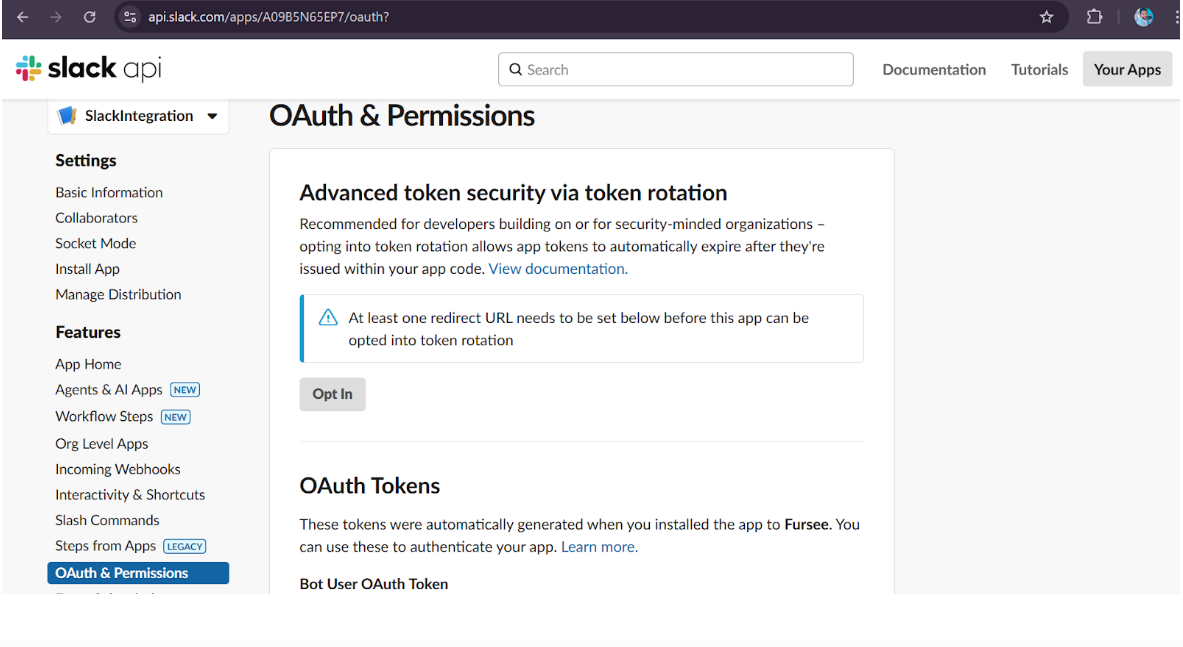Follow the Learn more link
The width and height of the screenshot is (1183, 647).
click(599, 547)
